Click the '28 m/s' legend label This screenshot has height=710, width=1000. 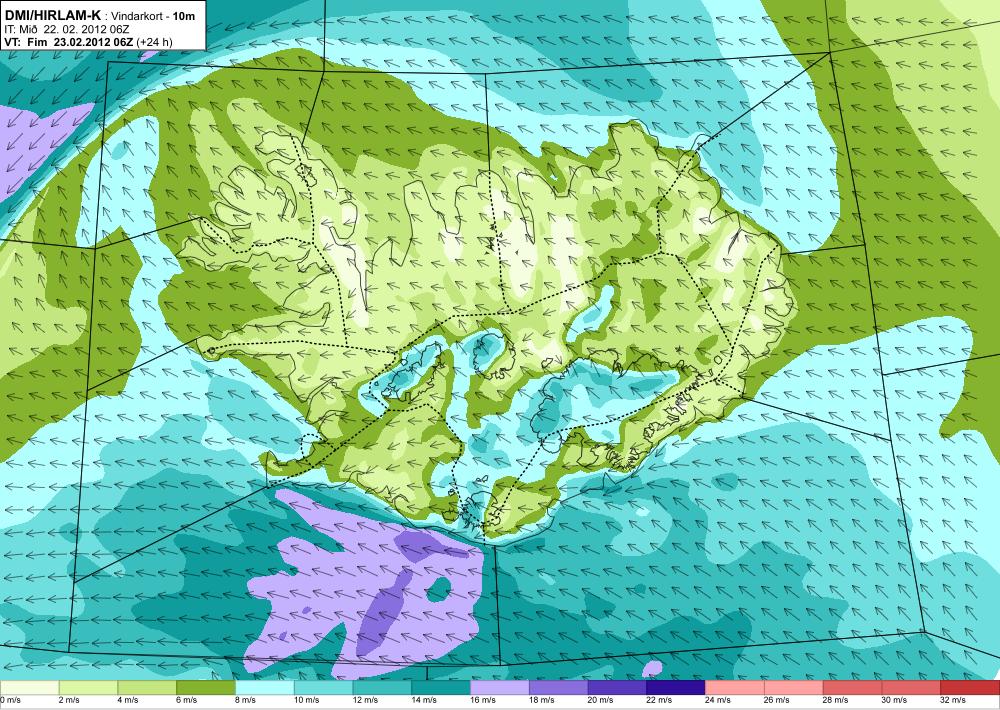836,700
